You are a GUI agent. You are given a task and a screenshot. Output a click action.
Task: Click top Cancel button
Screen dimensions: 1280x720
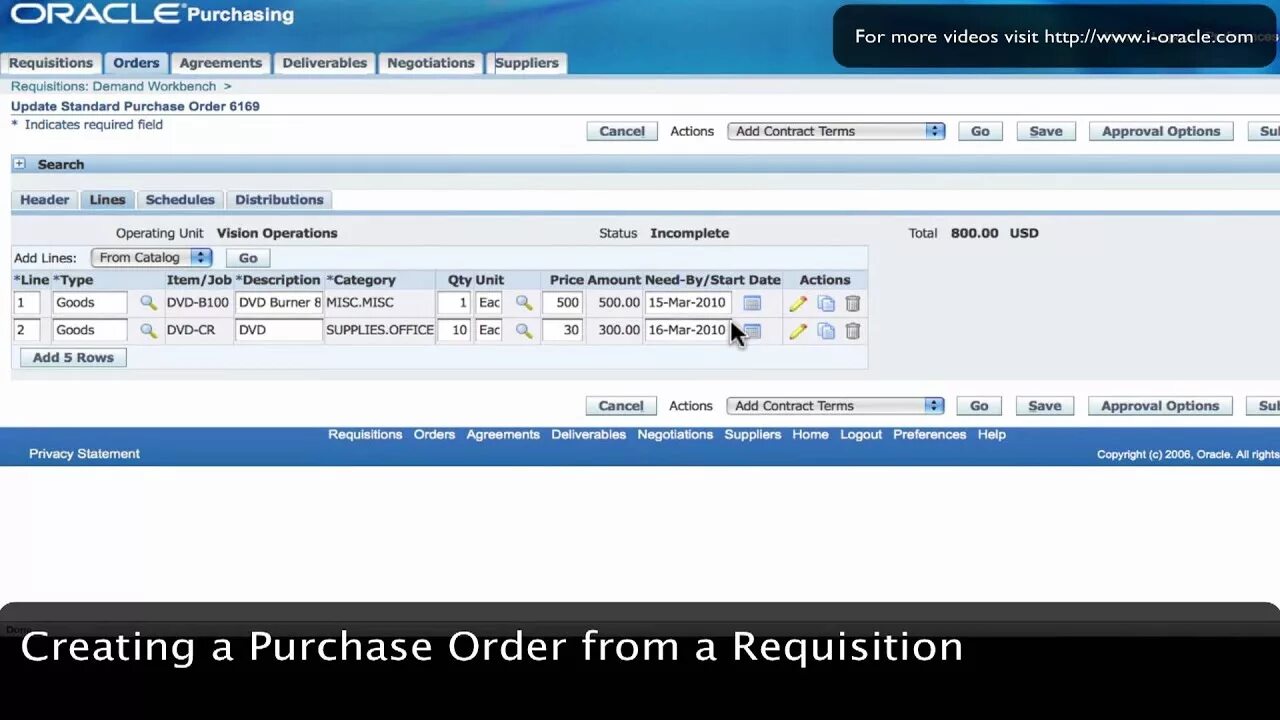[x=622, y=132]
